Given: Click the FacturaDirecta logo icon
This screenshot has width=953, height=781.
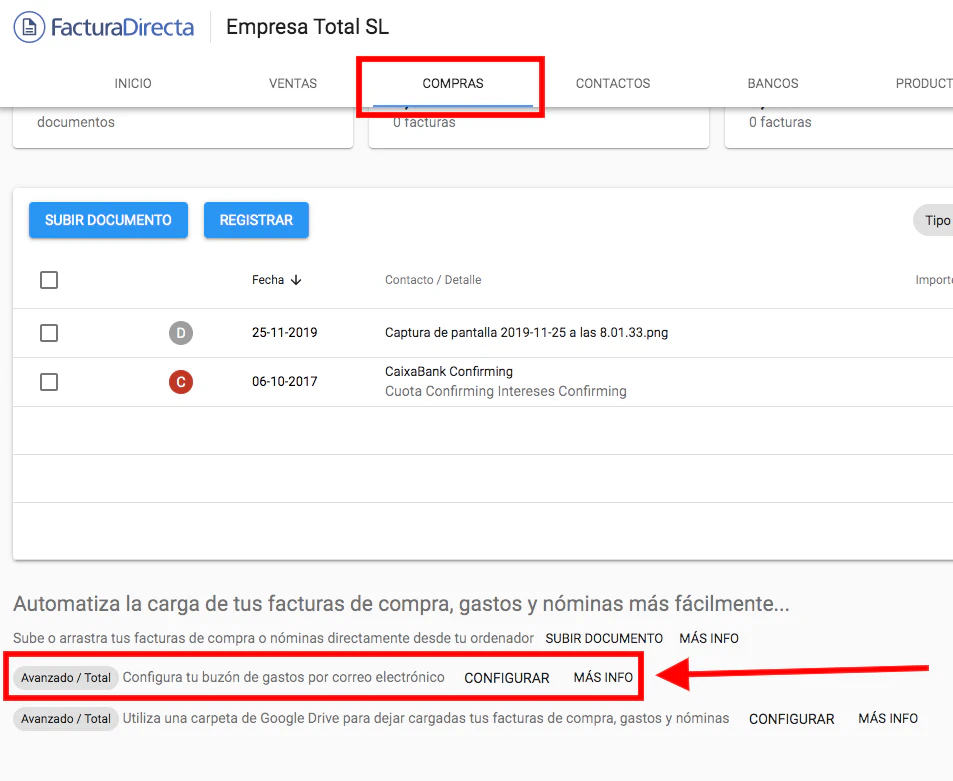Looking at the screenshot, I should (x=28, y=27).
